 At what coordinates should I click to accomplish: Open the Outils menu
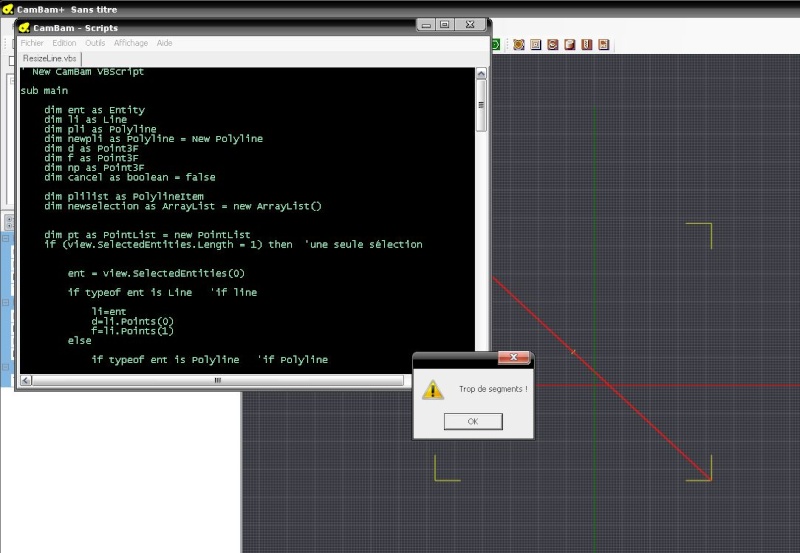tap(95, 43)
